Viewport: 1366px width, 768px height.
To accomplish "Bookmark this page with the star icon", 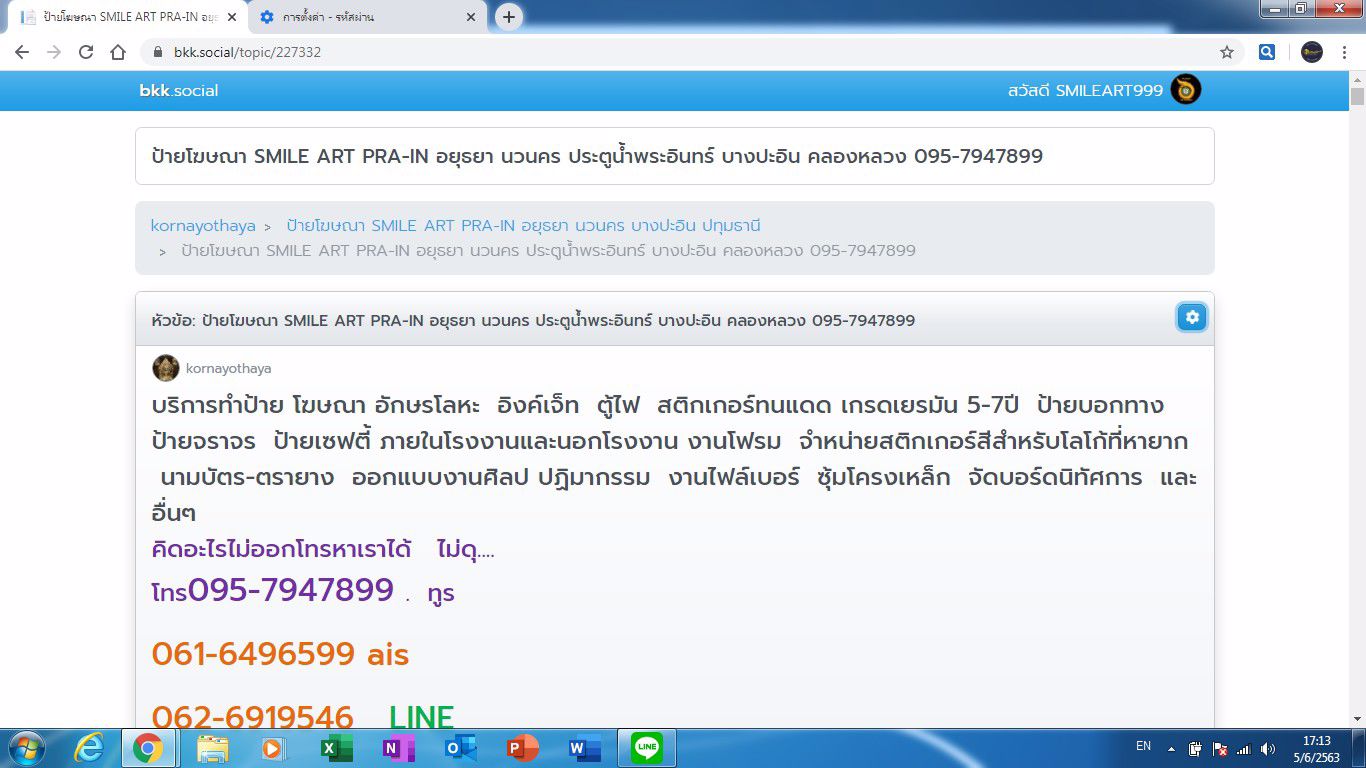I will [x=1227, y=52].
